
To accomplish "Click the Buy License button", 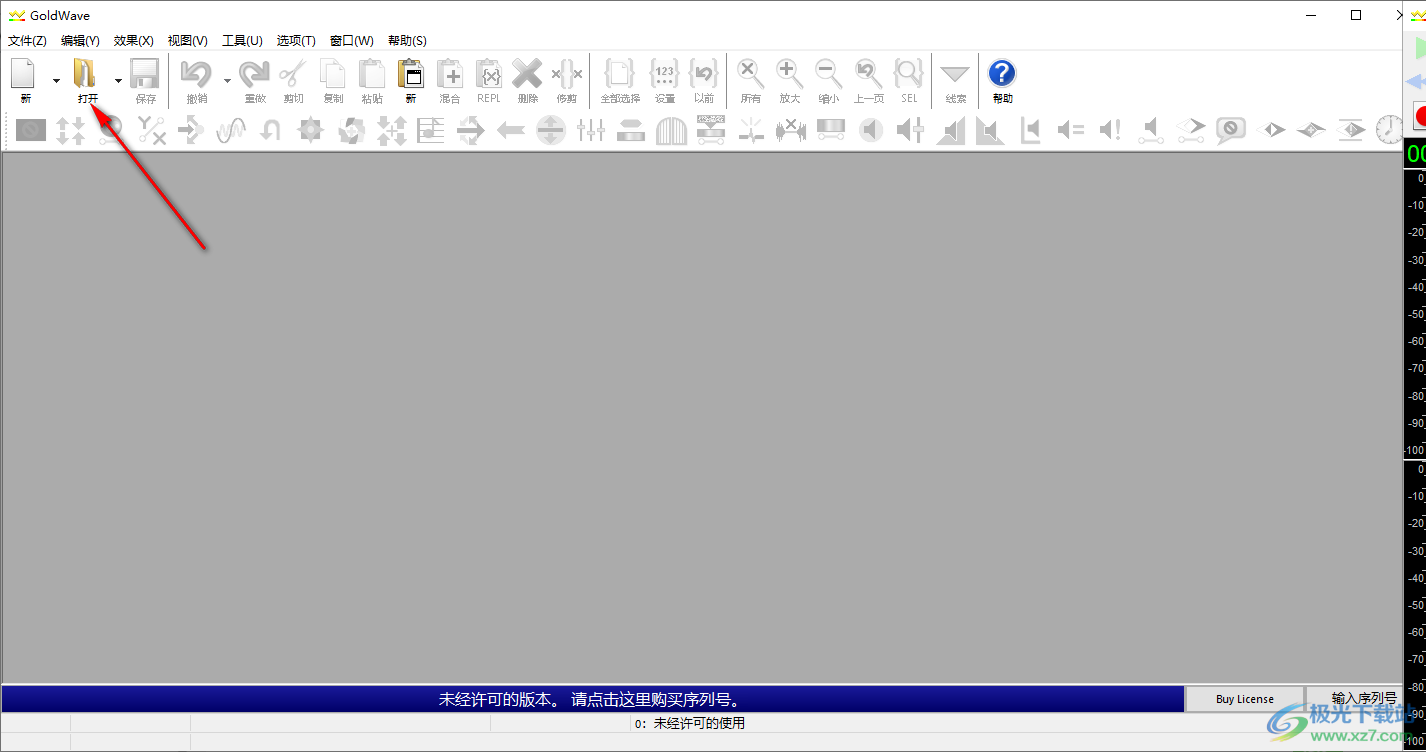I will pyautogui.click(x=1245, y=699).
